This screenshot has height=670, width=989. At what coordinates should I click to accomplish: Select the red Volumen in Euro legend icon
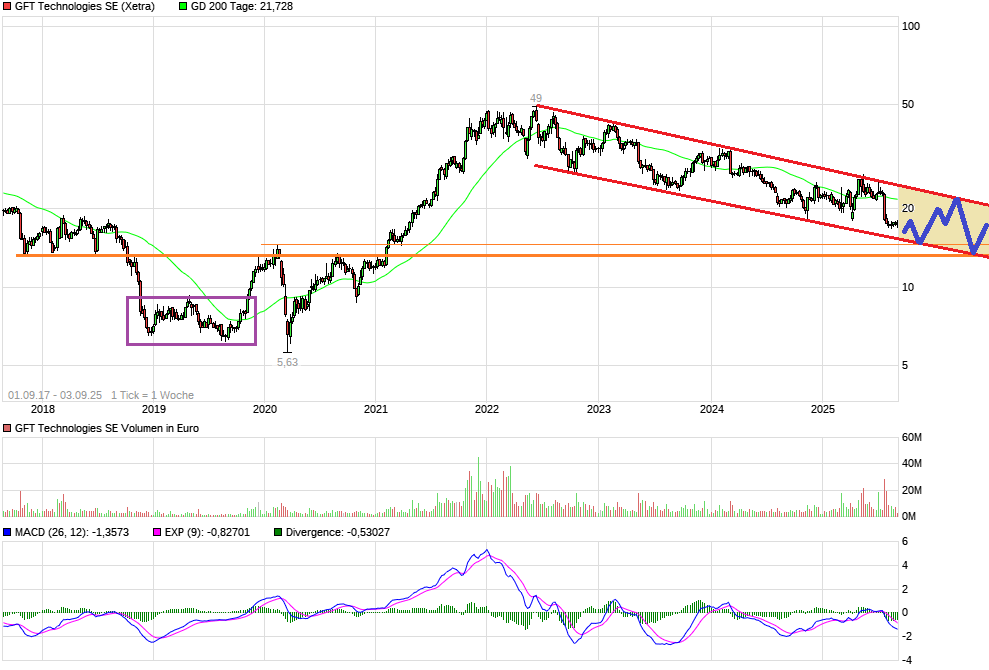point(7,428)
